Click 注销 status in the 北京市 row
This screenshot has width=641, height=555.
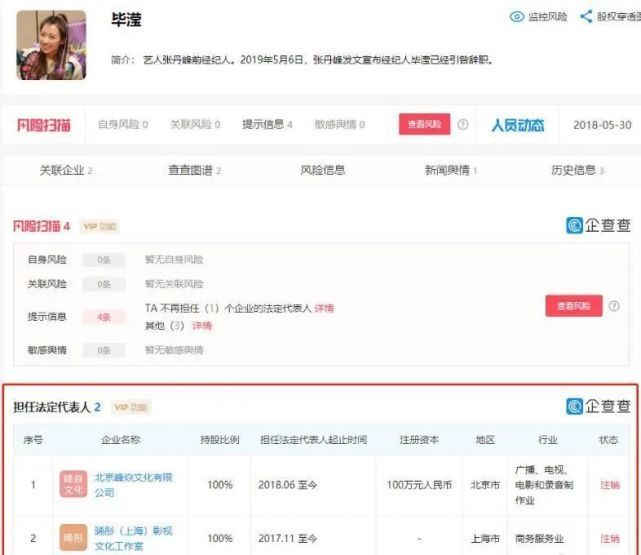pyautogui.click(x=610, y=485)
